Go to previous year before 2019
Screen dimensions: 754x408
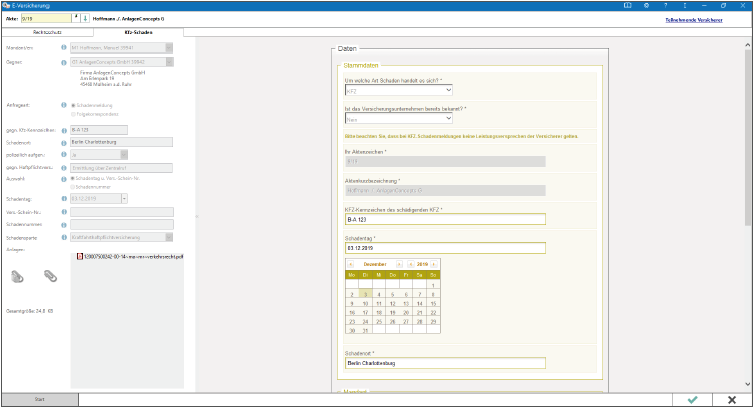(x=411, y=264)
